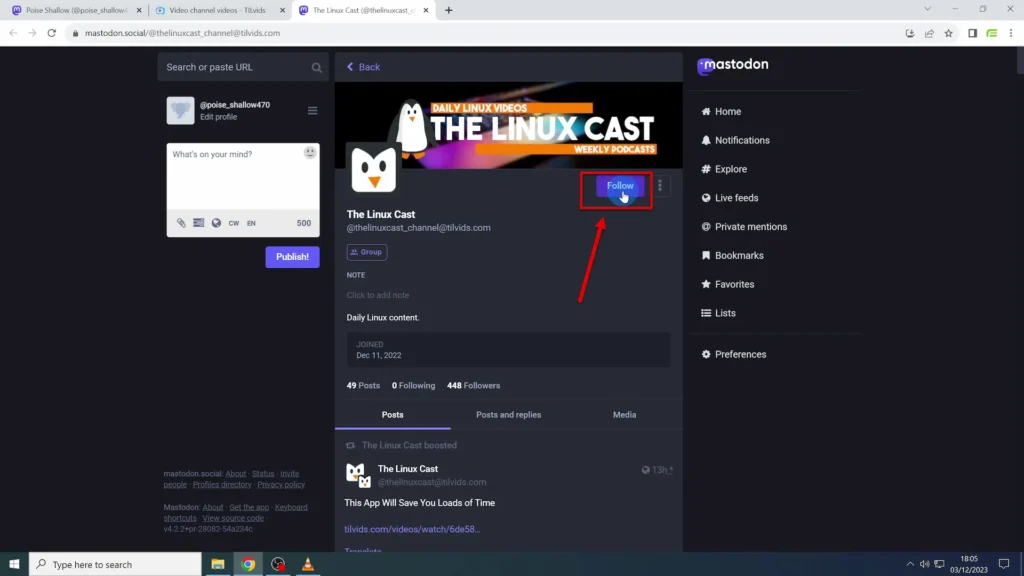1024x576 pixels.
Task: Close The Linux Cast browser tab
Action: pyautogui.click(x=426, y=10)
